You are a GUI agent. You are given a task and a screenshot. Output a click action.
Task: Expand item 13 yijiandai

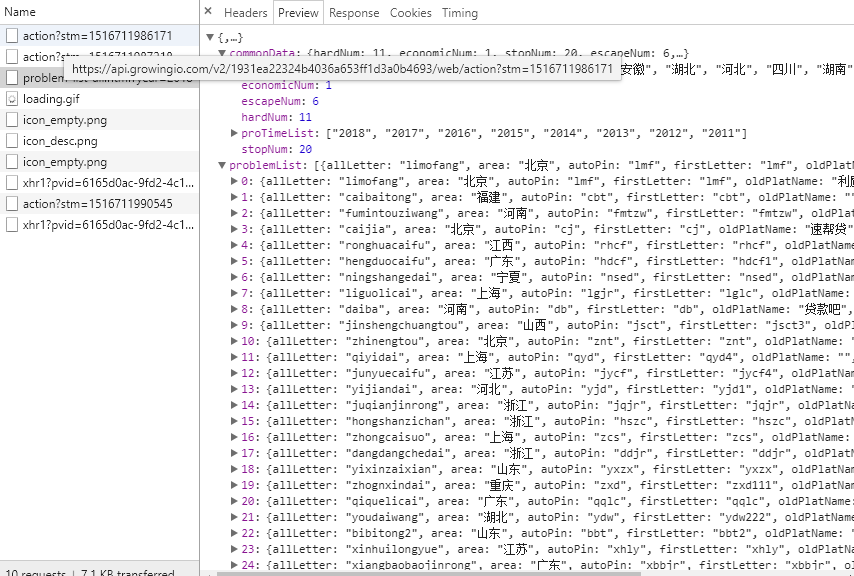tap(234, 389)
